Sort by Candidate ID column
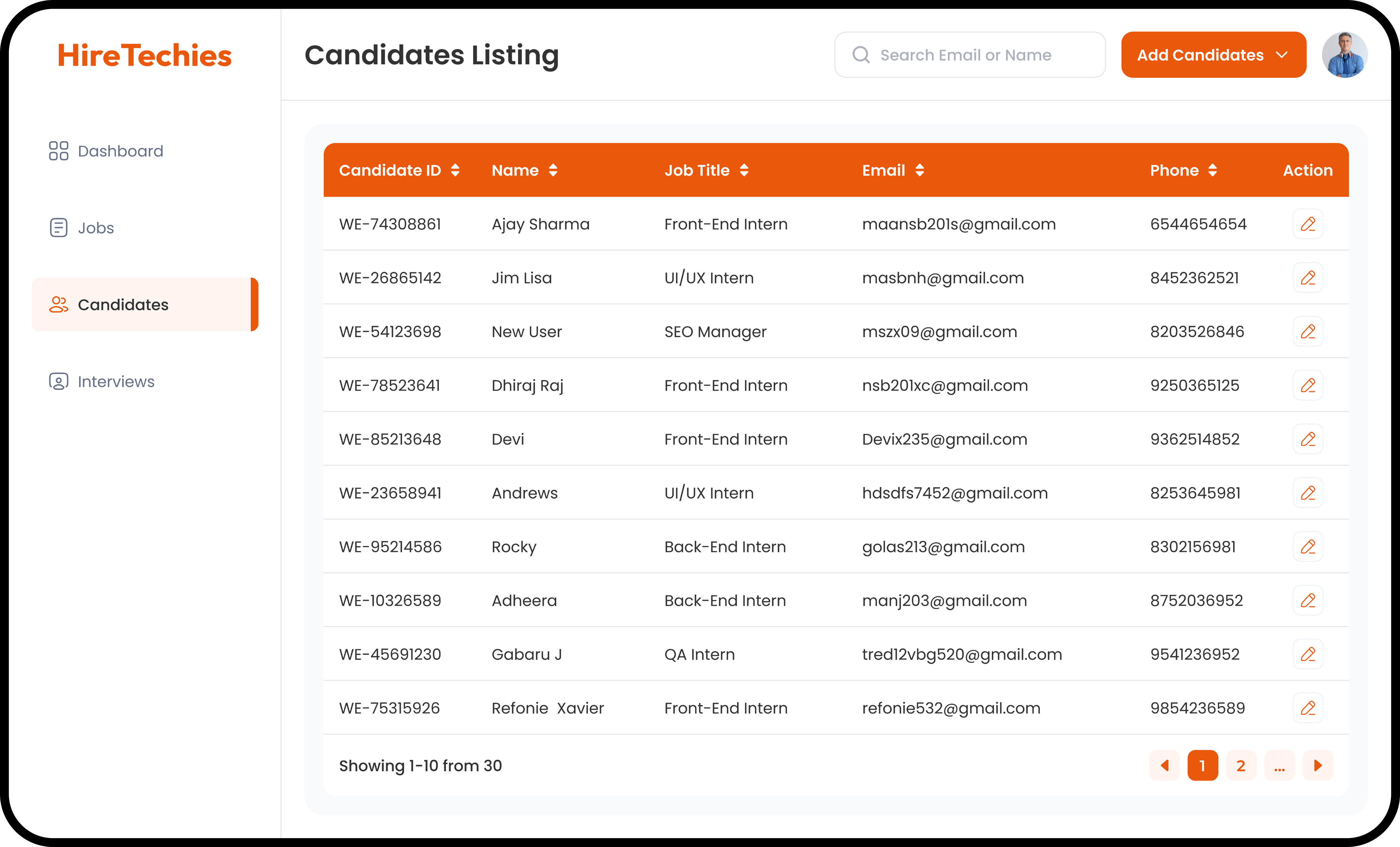The width and height of the screenshot is (1400, 847). pyautogui.click(x=455, y=170)
